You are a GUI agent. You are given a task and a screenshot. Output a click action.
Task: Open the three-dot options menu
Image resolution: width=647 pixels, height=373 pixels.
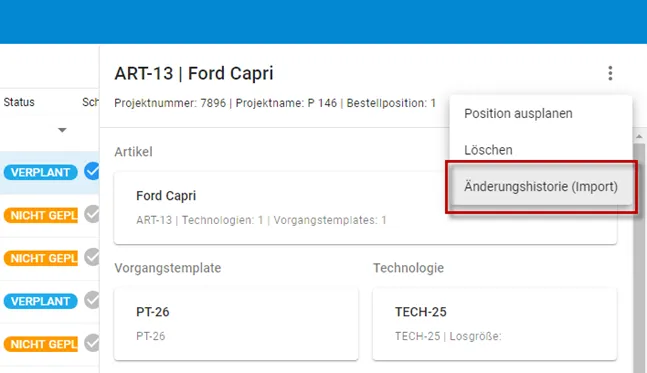coord(610,73)
